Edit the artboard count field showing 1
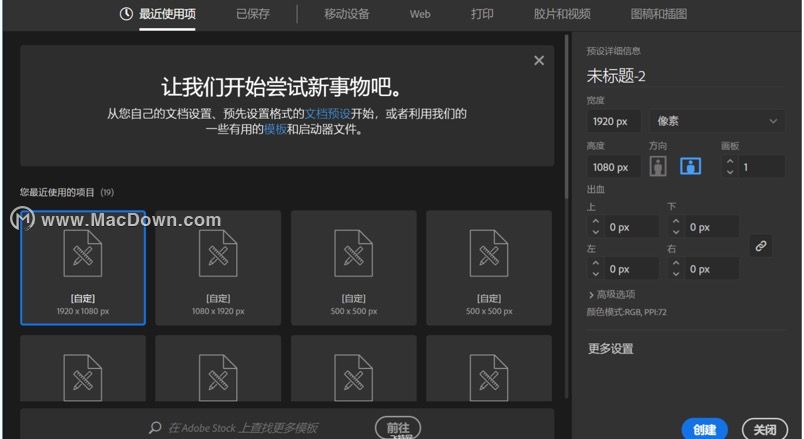 [761, 167]
